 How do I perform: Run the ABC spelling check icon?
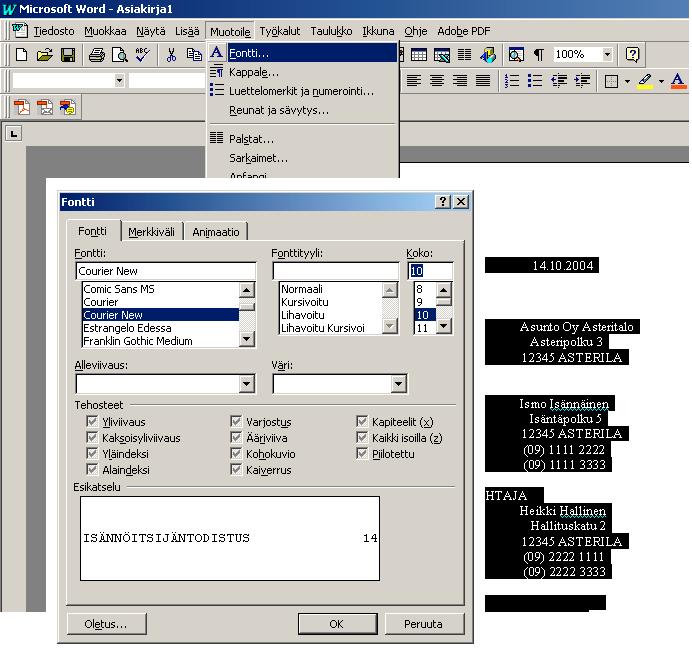[x=143, y=55]
